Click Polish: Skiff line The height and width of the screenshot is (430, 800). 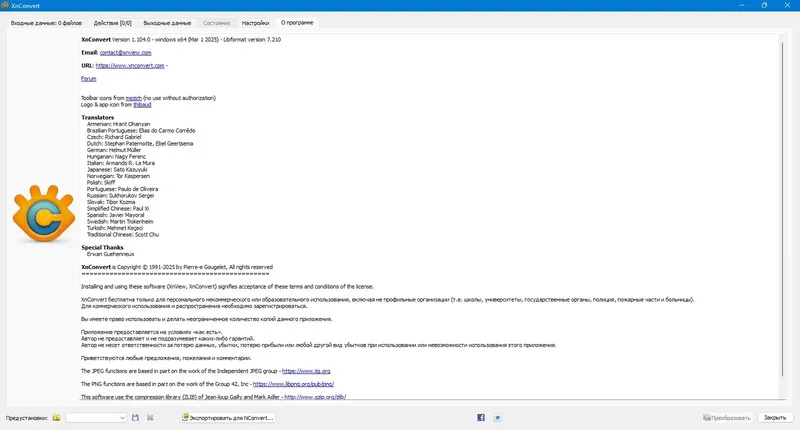pos(101,183)
